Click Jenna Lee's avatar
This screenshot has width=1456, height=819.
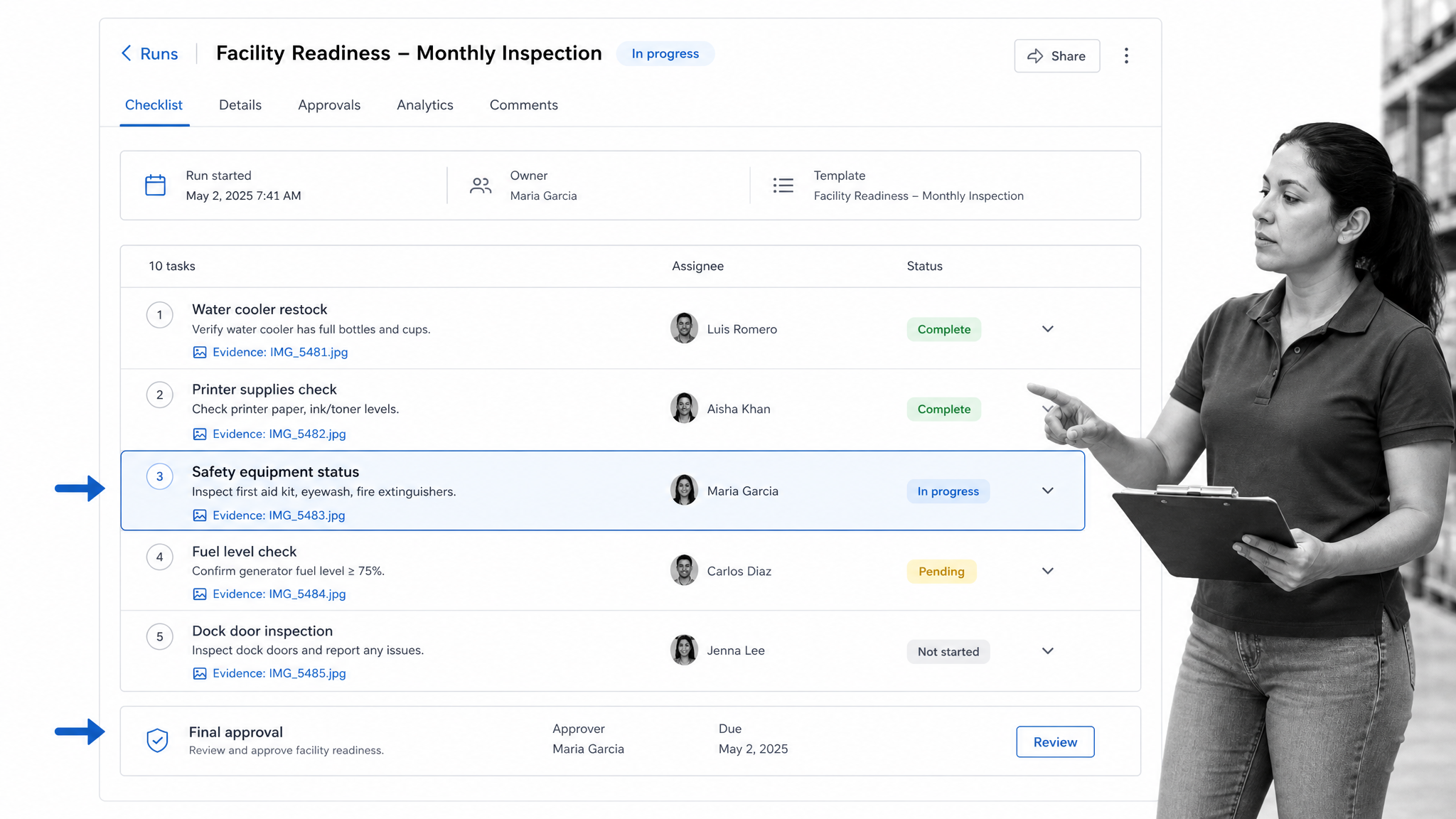[x=684, y=651]
